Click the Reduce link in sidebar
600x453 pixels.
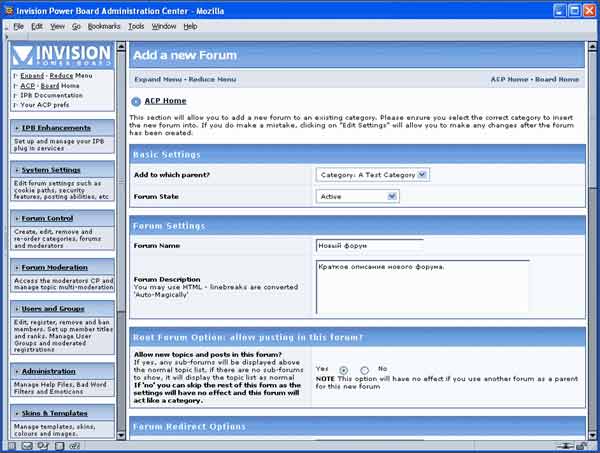(61, 76)
